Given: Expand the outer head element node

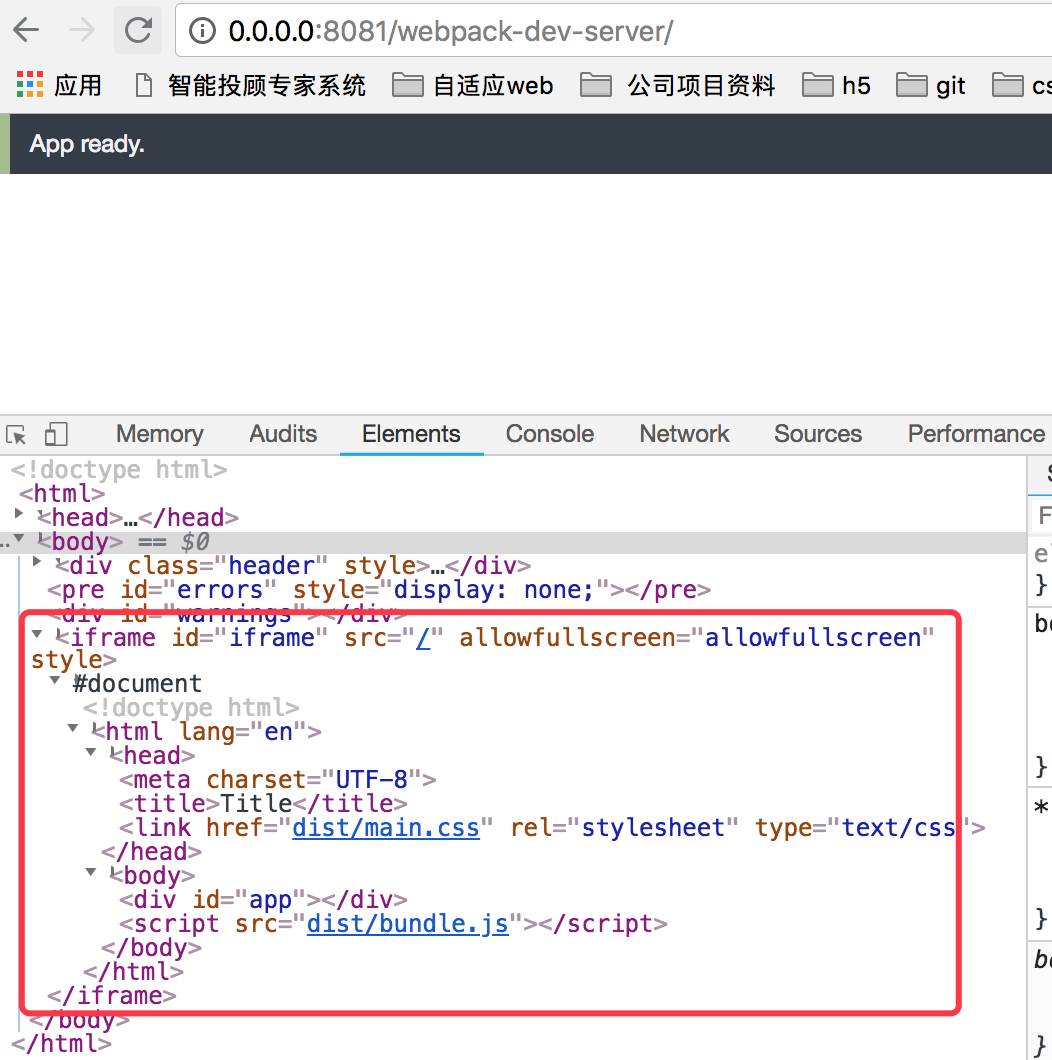Looking at the screenshot, I should point(19,514).
